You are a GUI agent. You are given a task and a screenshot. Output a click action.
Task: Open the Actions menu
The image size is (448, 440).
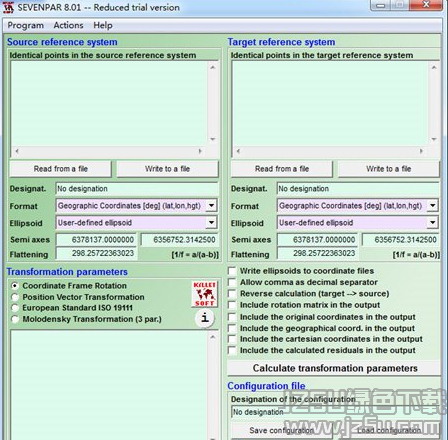pos(68,25)
